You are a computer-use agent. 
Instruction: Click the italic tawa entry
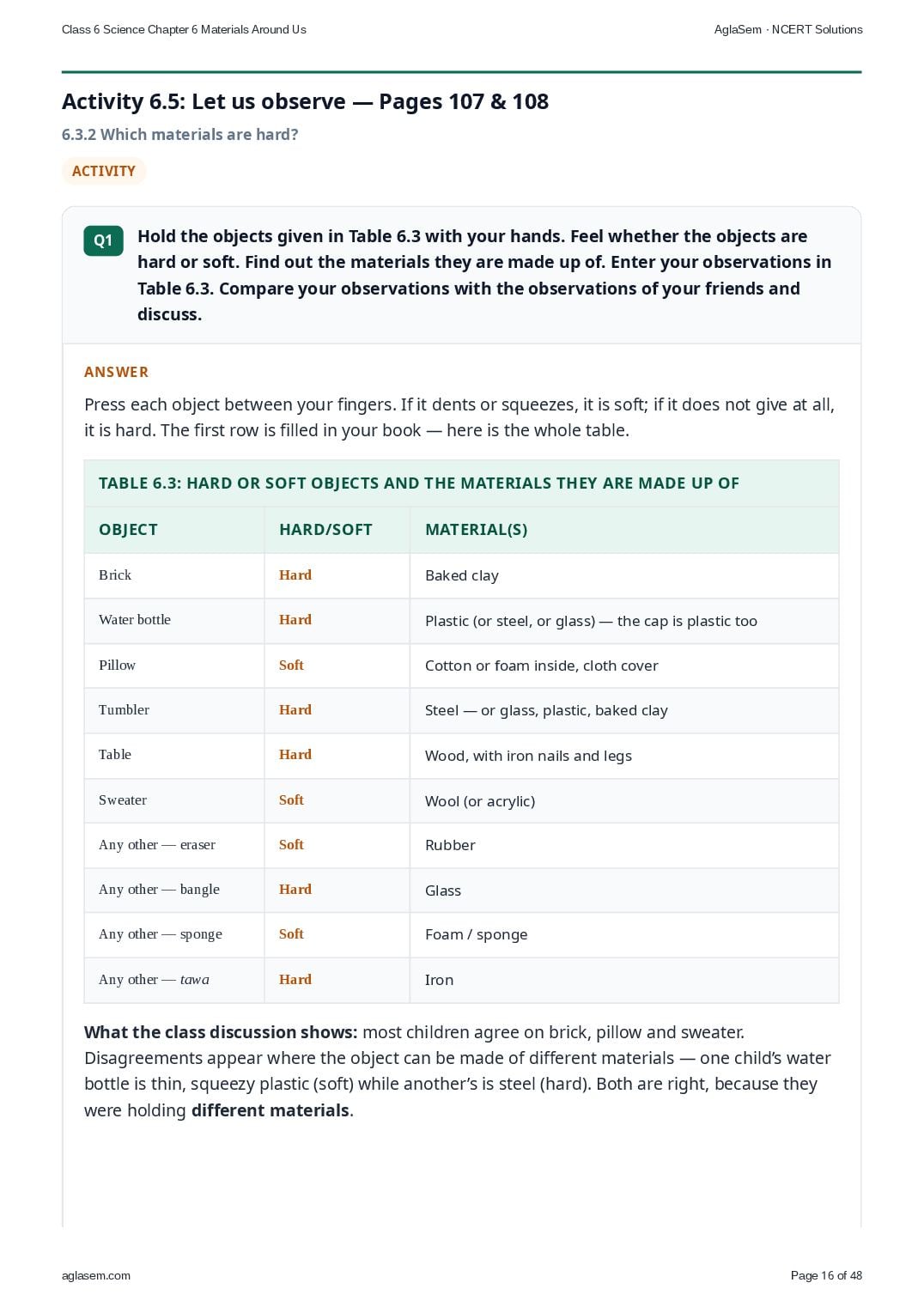point(195,980)
